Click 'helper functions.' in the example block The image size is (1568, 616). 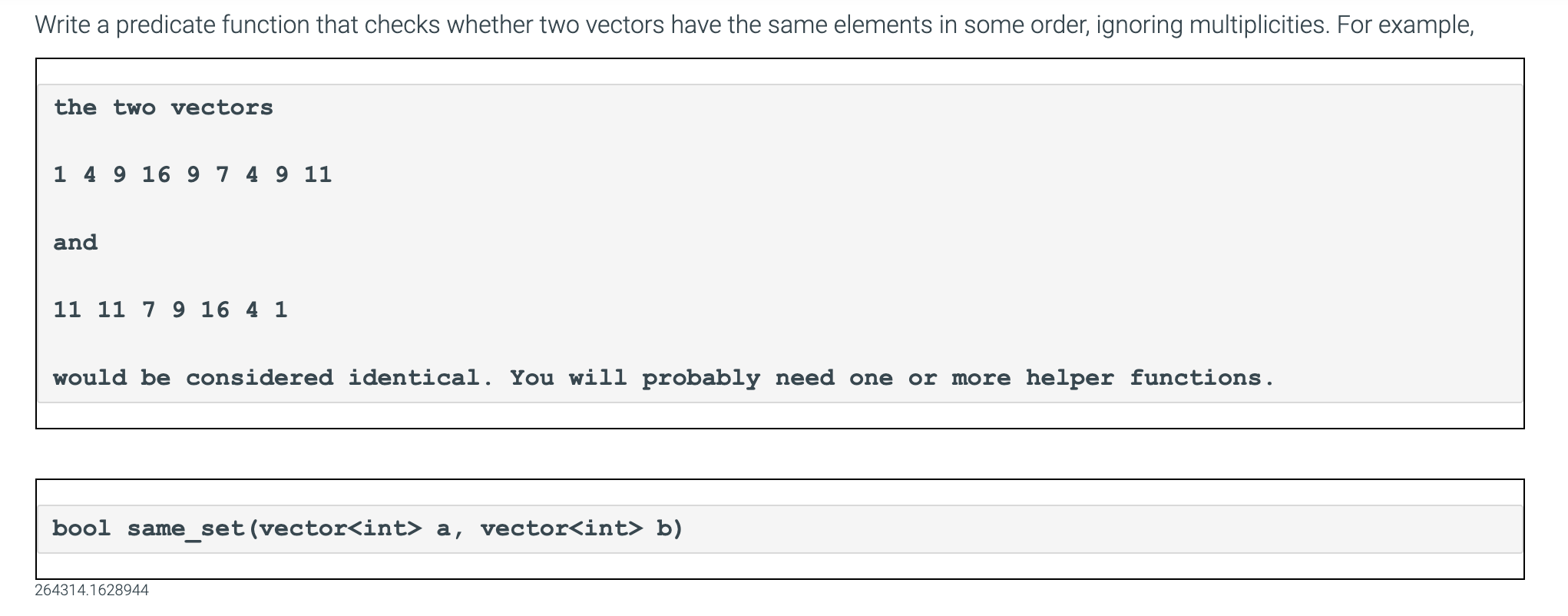coord(1150,378)
